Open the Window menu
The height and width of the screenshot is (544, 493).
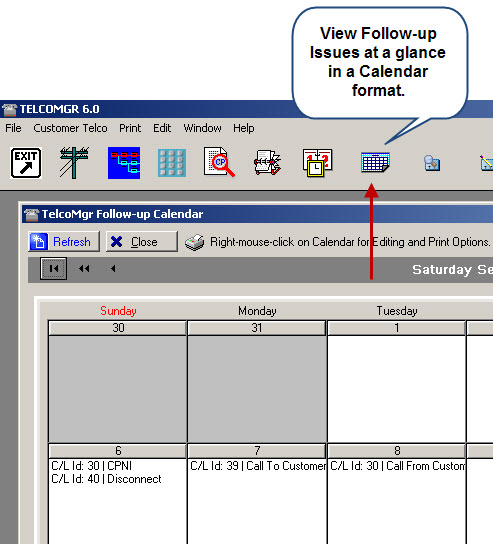[x=202, y=128]
